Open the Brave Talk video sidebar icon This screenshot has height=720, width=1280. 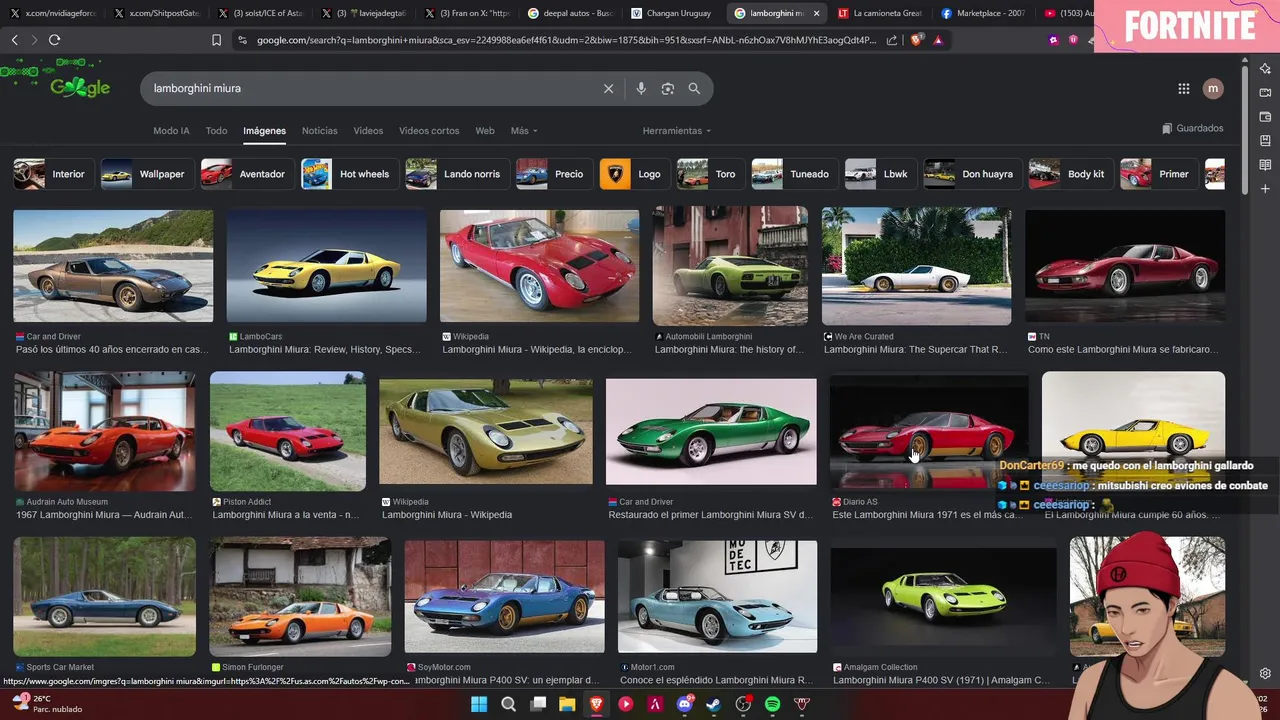click(x=1265, y=93)
